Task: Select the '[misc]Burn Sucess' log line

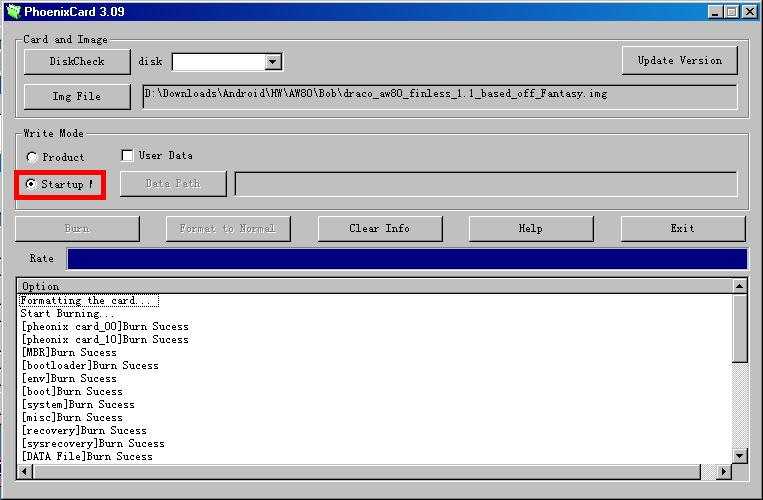Action: tap(72, 417)
